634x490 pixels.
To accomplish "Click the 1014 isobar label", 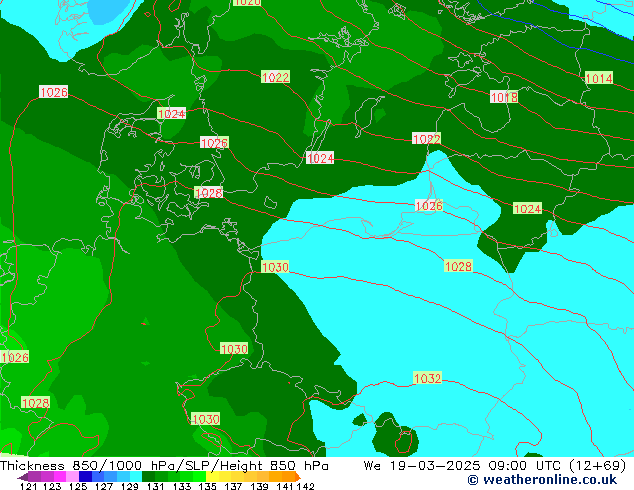I will tap(599, 78).
